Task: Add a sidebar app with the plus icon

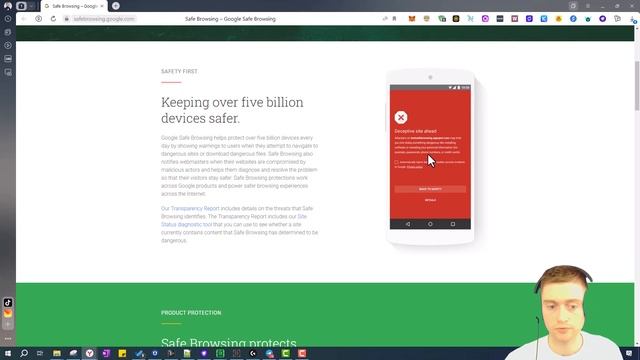Action: pos(8,324)
